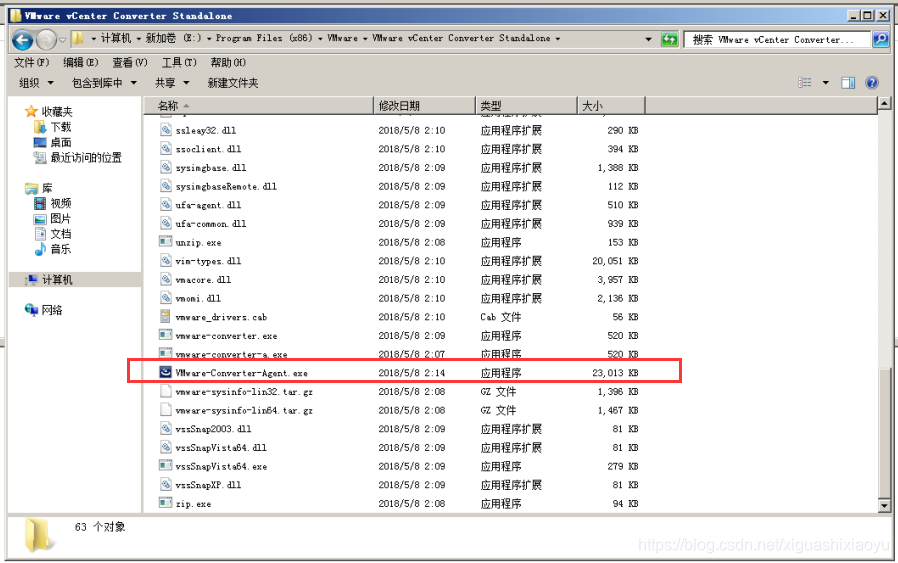Expand arrow after VMware vCenter Converter Standalone breadcrumb
898x563 pixels.
(557, 39)
